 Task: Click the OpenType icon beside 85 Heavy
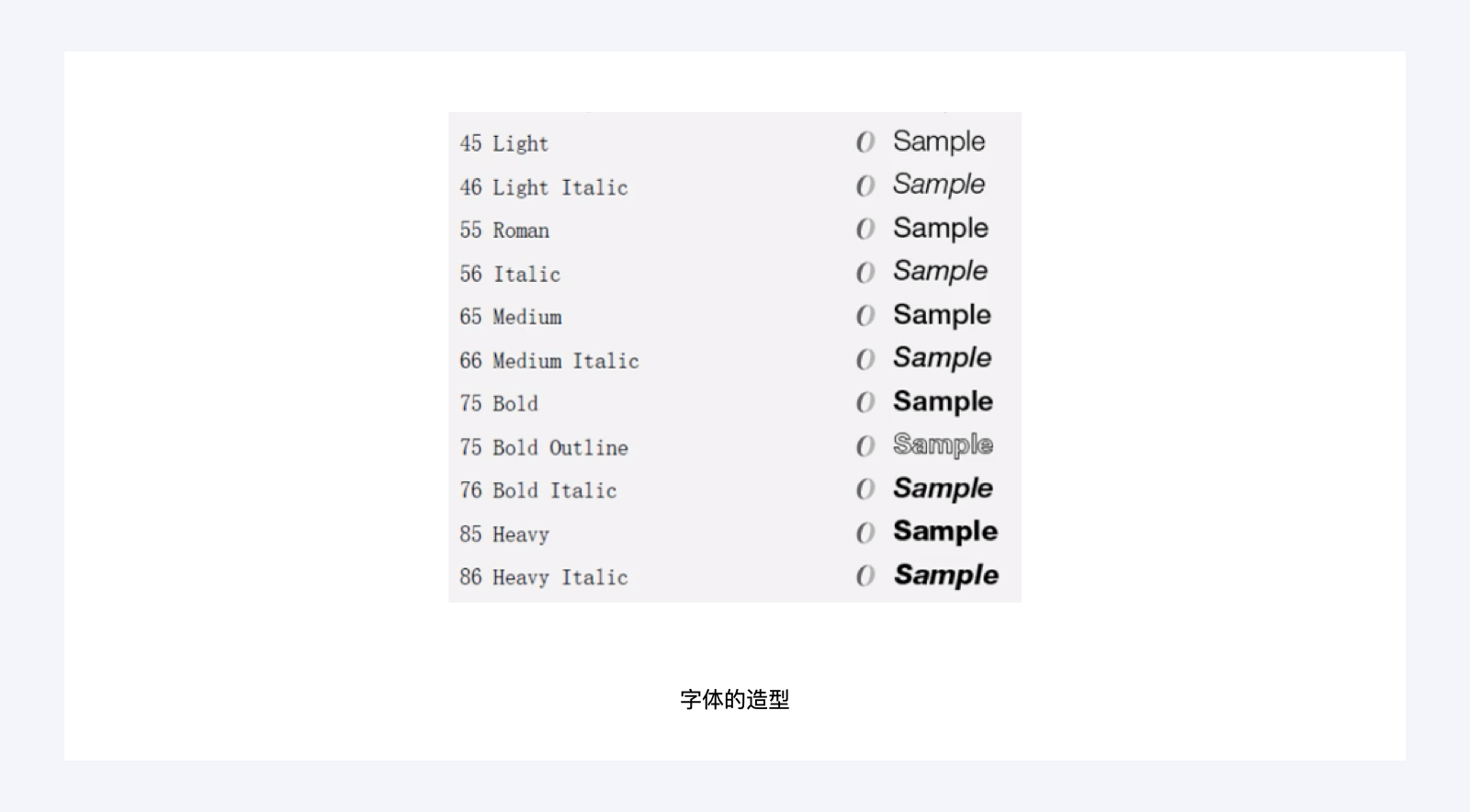pos(865,533)
